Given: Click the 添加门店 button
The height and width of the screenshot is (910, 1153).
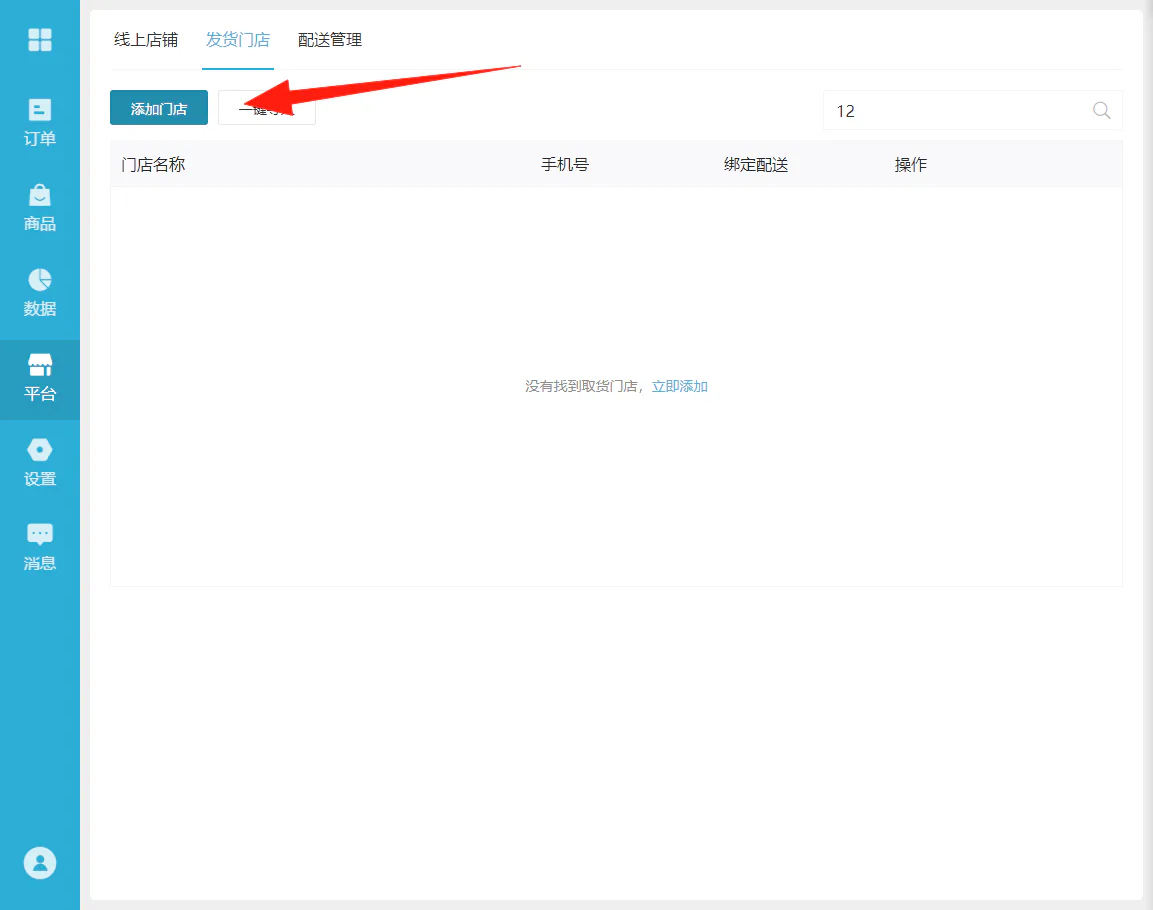Looking at the screenshot, I should pyautogui.click(x=159, y=108).
